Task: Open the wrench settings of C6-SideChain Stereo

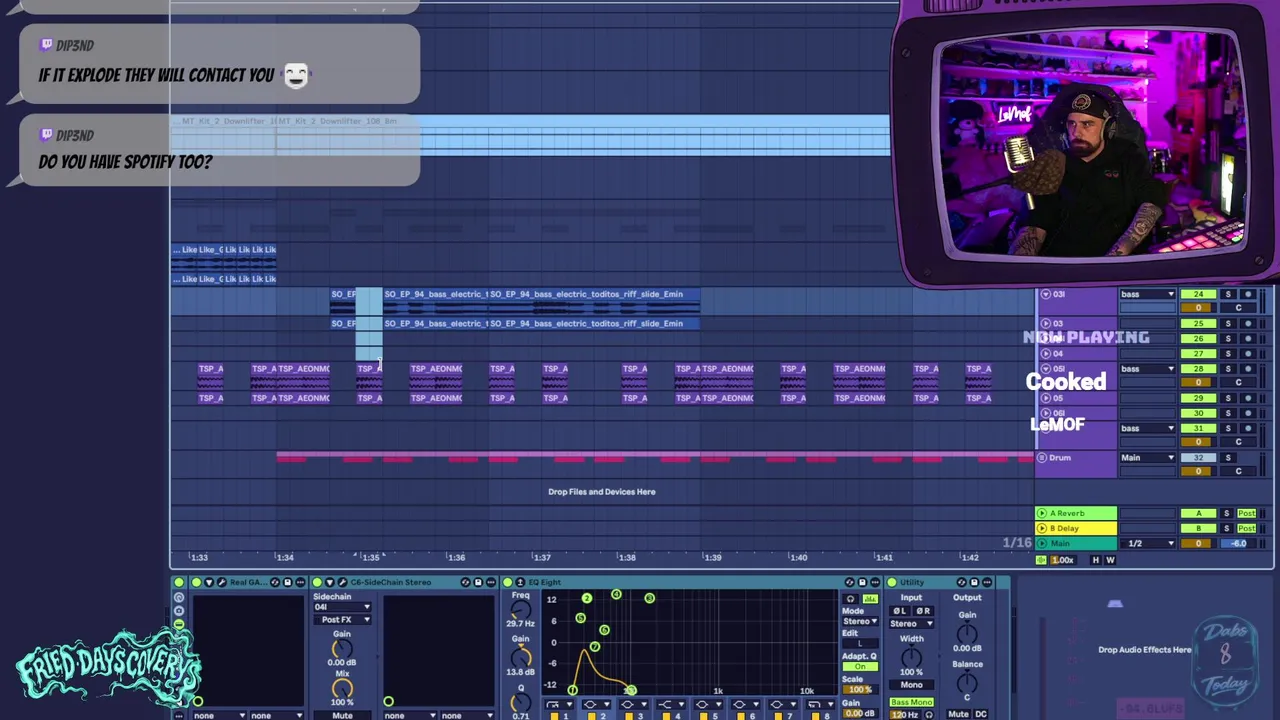Action: click(342, 582)
